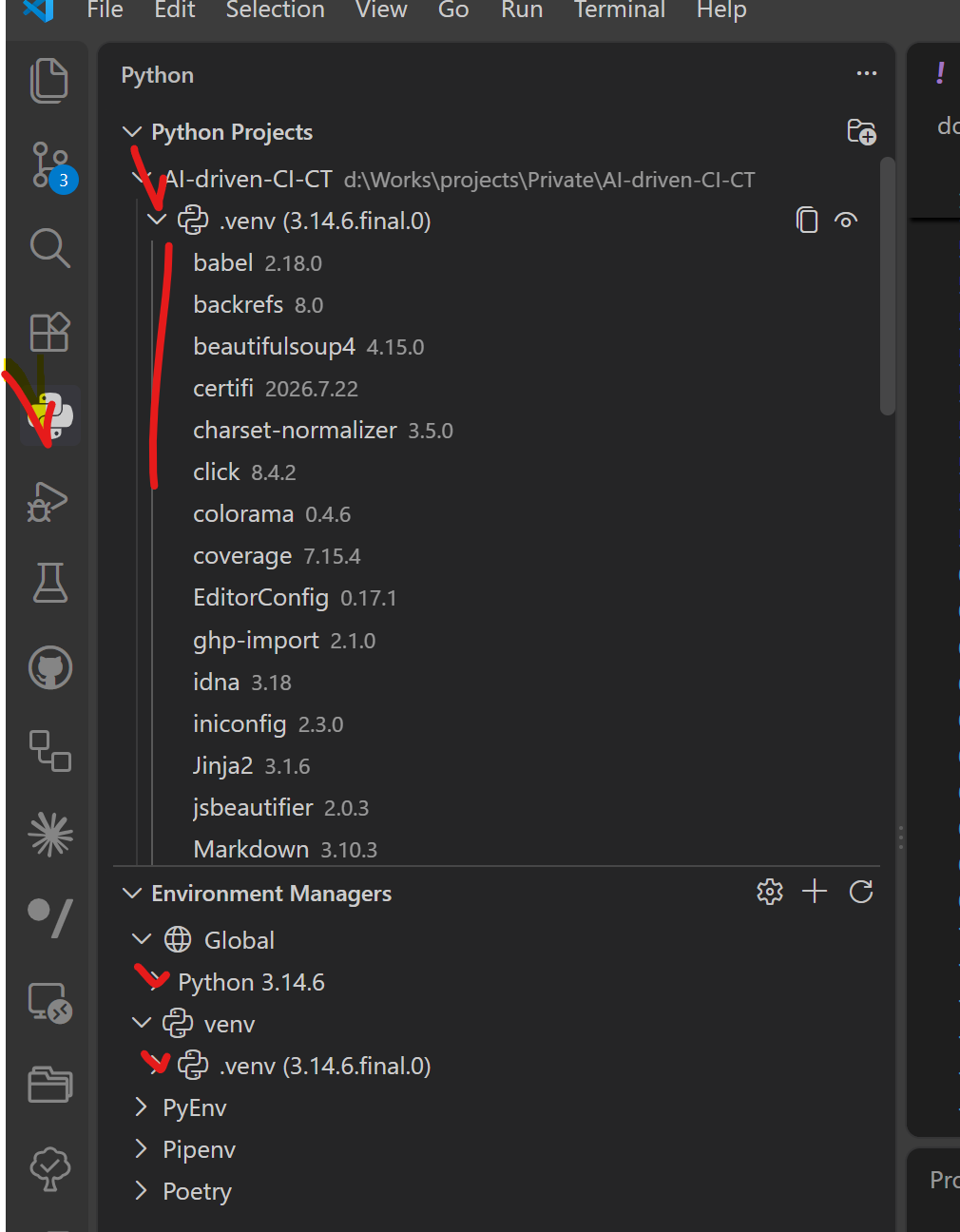960x1232 pixels.
Task: Open the Go menu
Action: click(x=453, y=10)
